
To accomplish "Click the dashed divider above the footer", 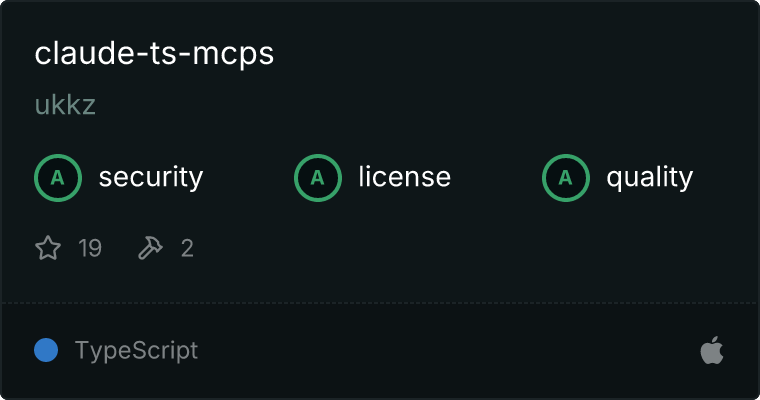I will (380, 303).
